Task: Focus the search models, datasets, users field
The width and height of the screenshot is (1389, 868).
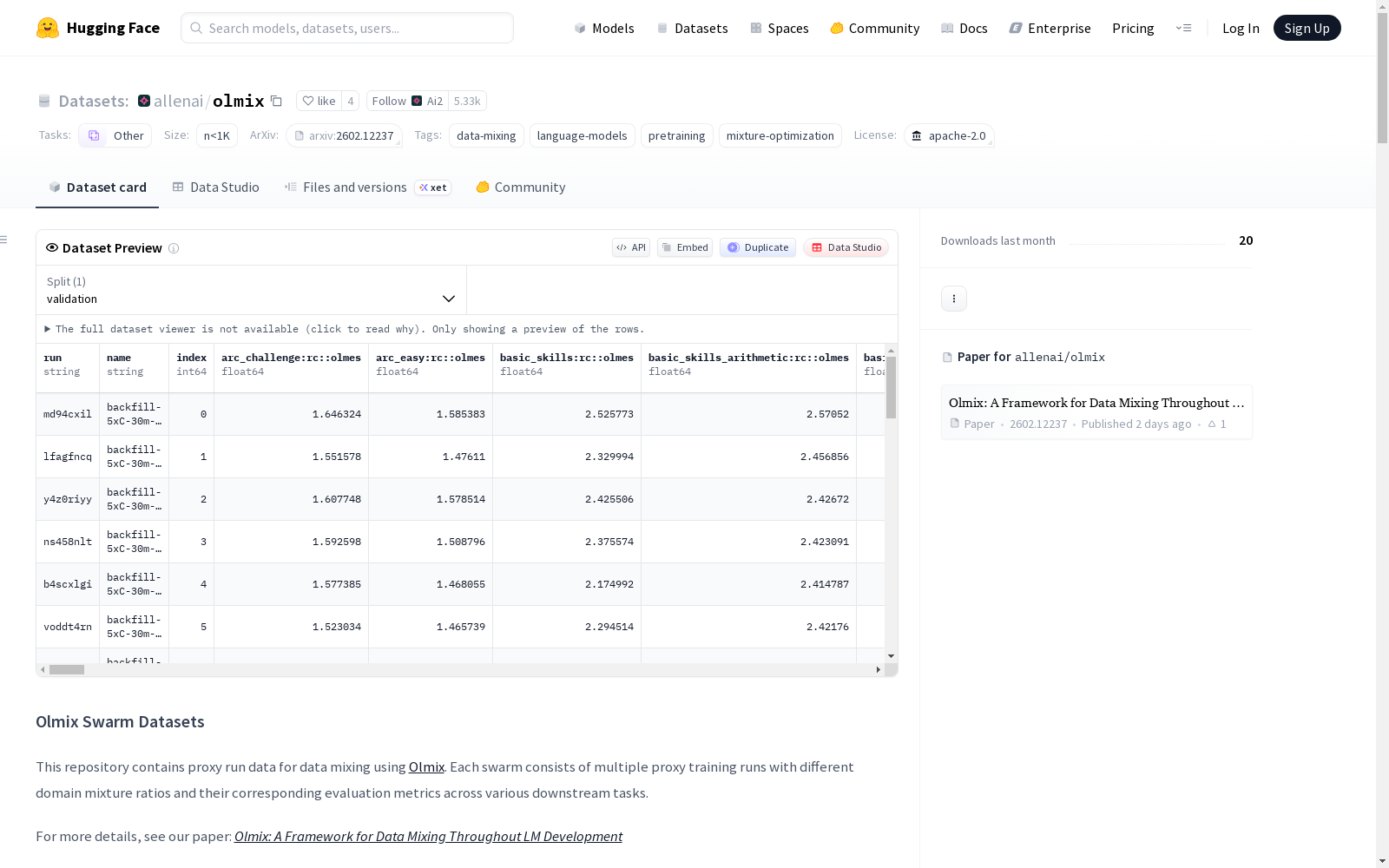Action: 347,28
